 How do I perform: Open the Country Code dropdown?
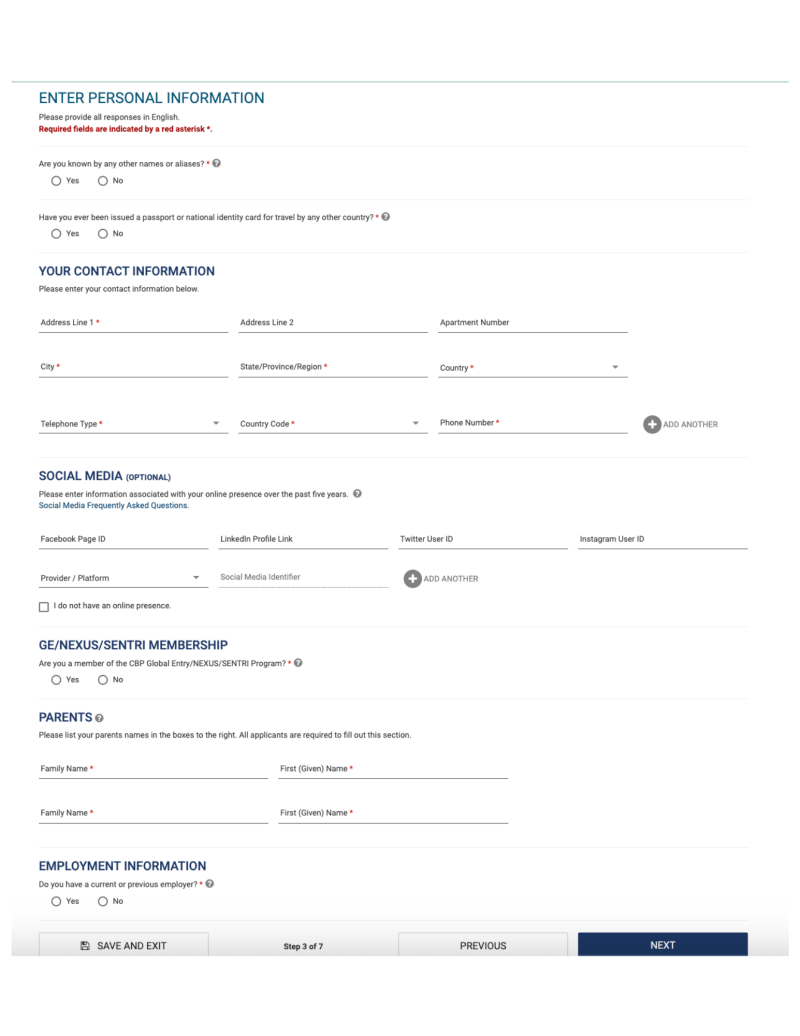click(333, 424)
